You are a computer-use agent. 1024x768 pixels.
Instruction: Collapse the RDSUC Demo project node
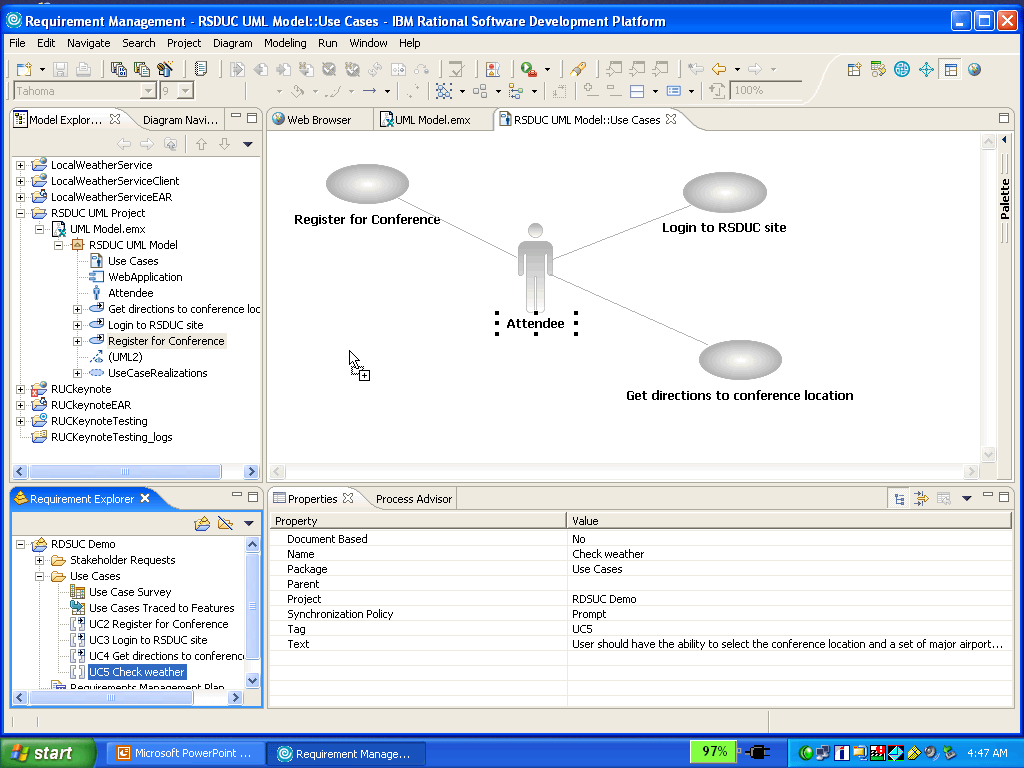point(20,544)
